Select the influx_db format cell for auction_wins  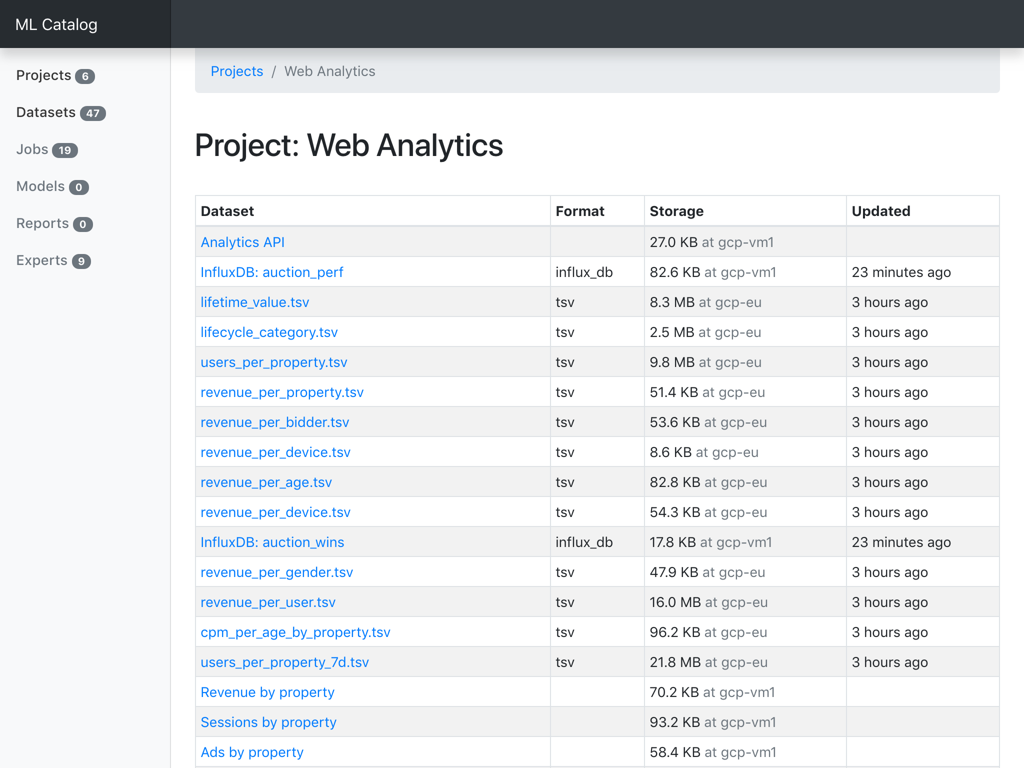(598, 543)
